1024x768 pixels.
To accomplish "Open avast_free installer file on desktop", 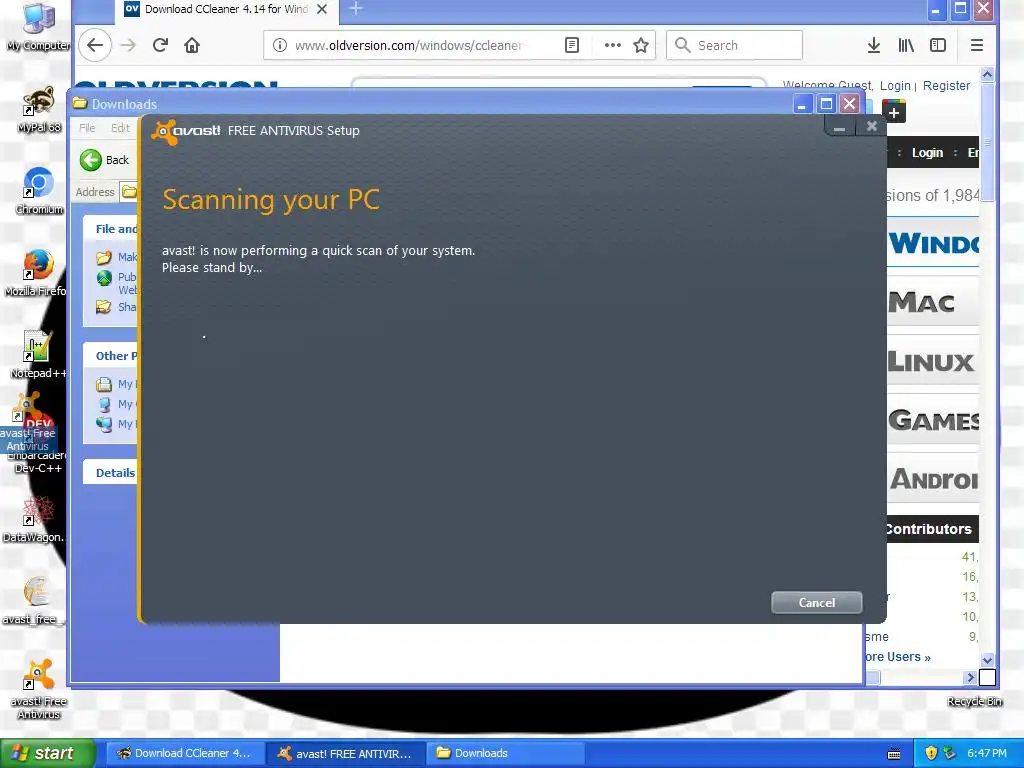I will (x=34, y=601).
